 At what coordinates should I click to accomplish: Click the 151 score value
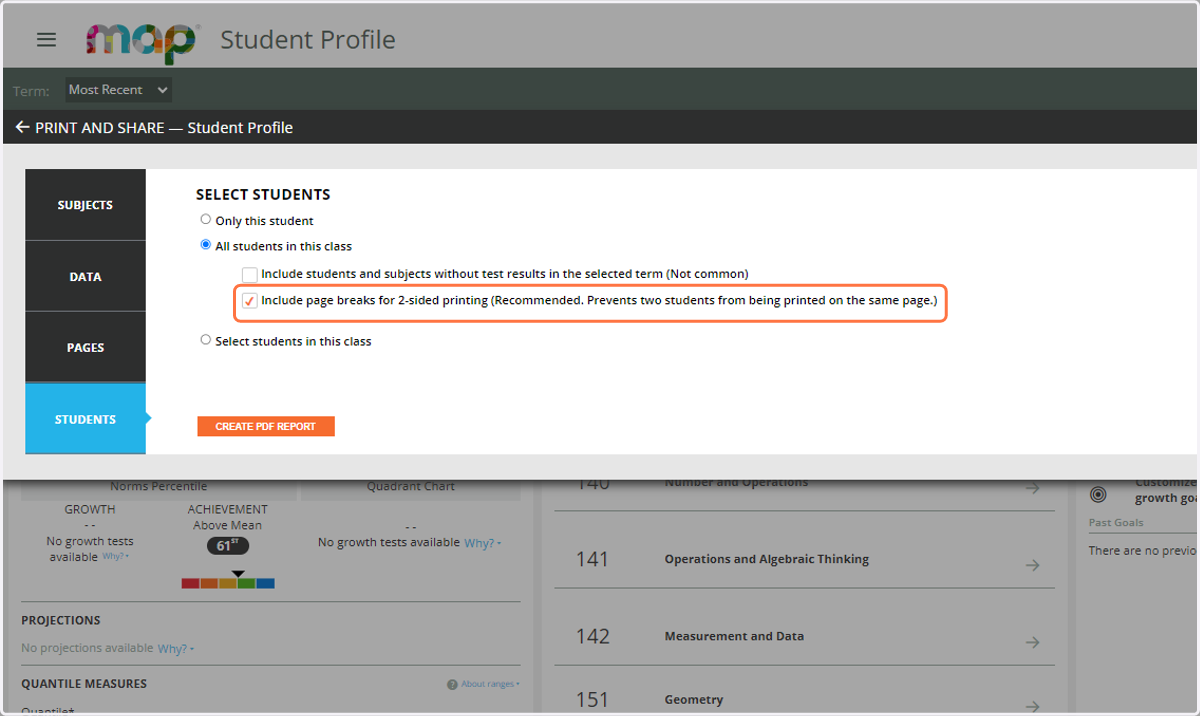592,700
